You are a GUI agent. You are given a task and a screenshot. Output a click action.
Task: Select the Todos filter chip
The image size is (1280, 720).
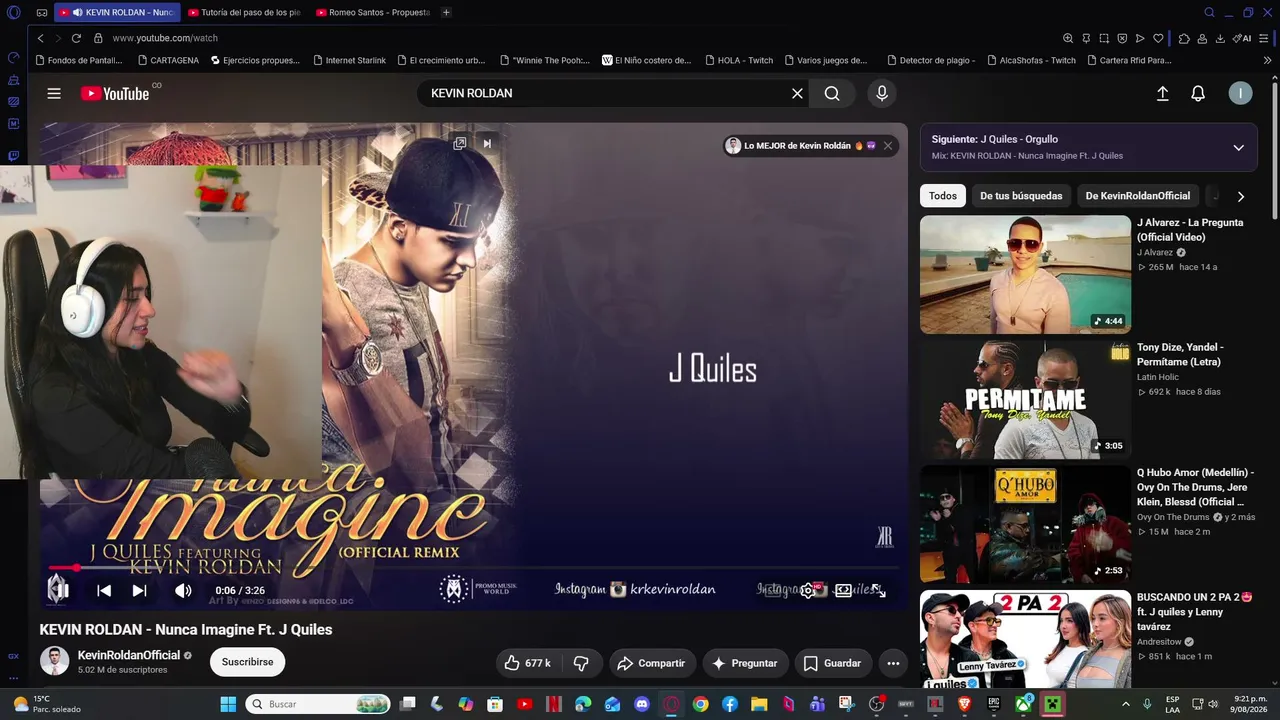(x=943, y=196)
